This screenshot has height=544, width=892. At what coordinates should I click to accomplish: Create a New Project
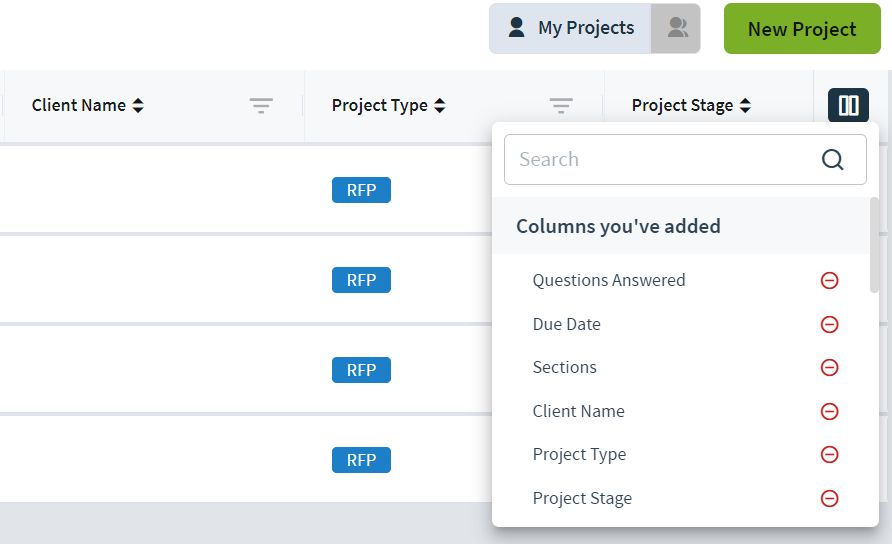[x=802, y=28]
